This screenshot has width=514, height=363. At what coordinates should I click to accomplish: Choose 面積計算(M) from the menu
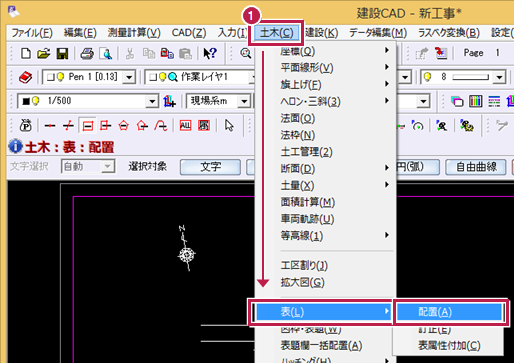pyautogui.click(x=307, y=202)
